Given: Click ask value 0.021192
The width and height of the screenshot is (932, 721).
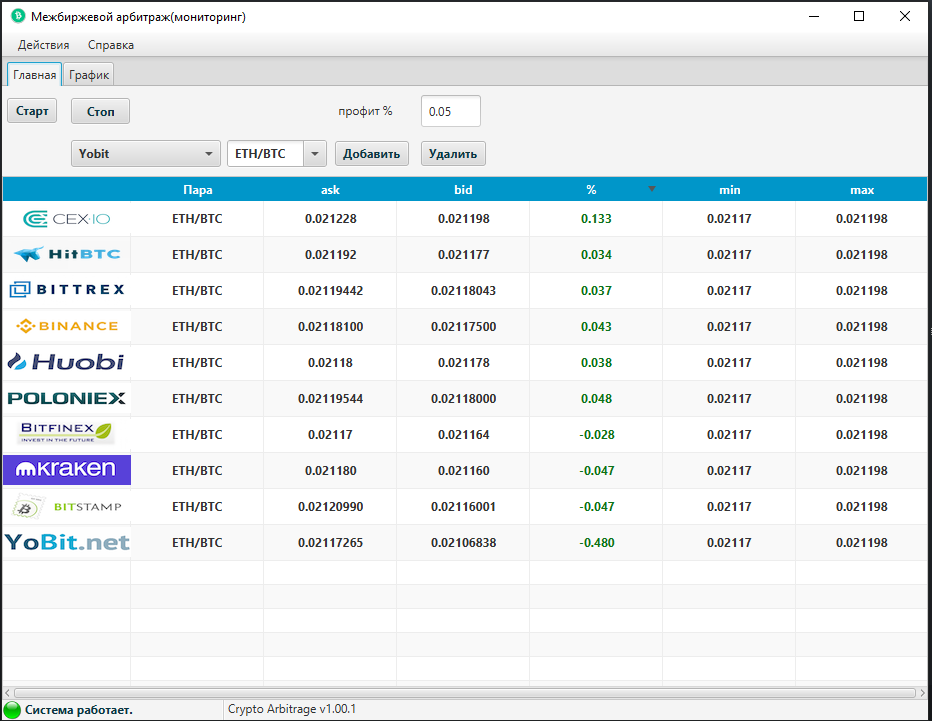Looking at the screenshot, I should coord(330,254).
